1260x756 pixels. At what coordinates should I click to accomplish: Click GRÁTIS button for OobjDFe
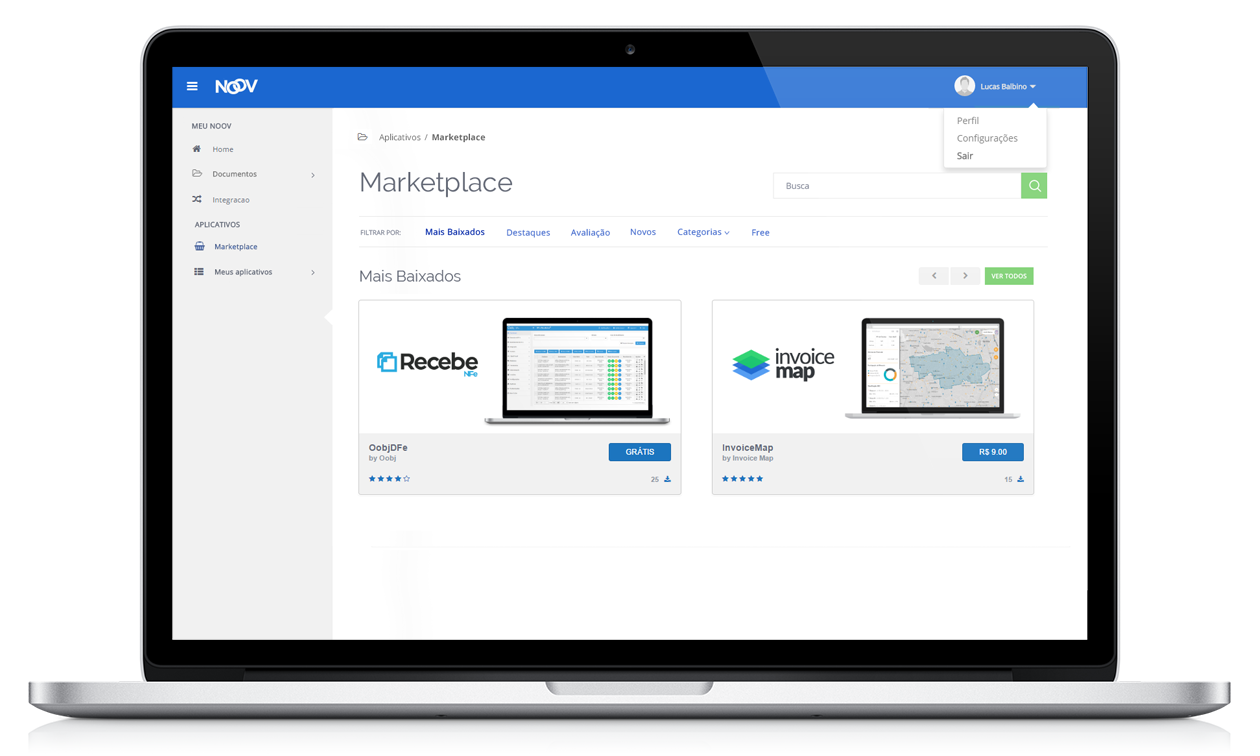pos(640,452)
